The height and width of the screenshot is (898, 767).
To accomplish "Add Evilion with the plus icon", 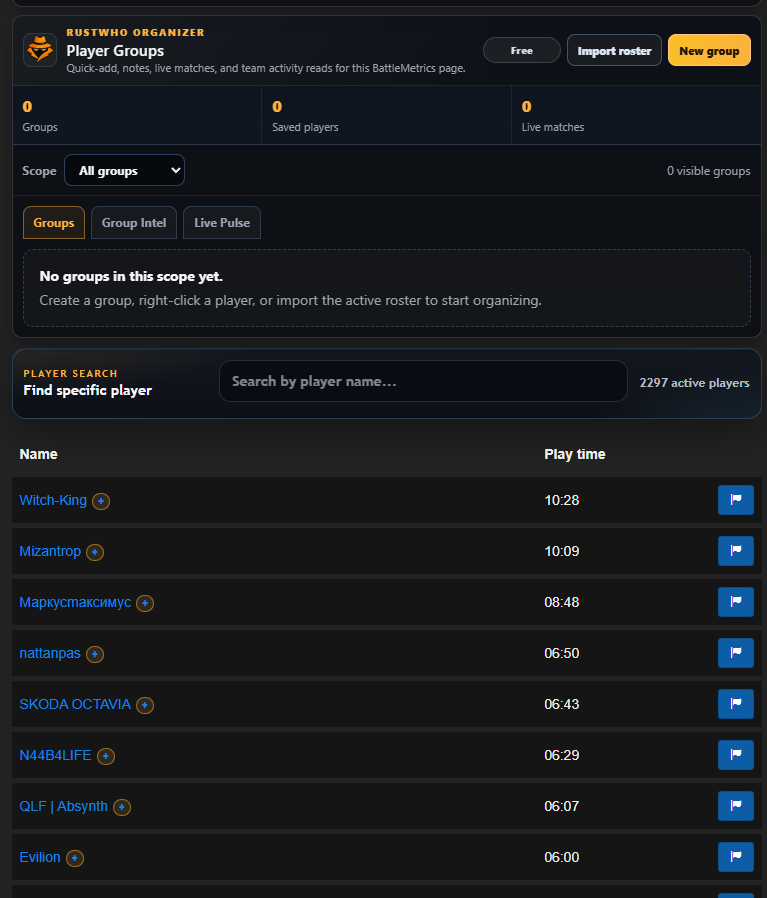I will coord(74,858).
